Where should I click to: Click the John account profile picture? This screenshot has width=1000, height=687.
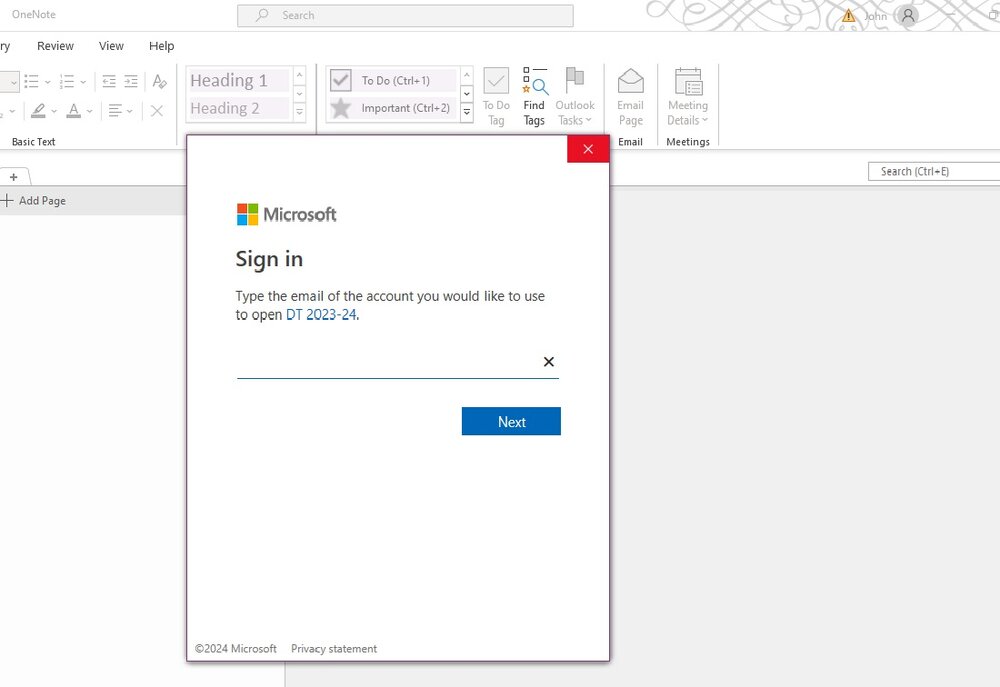click(x=908, y=15)
